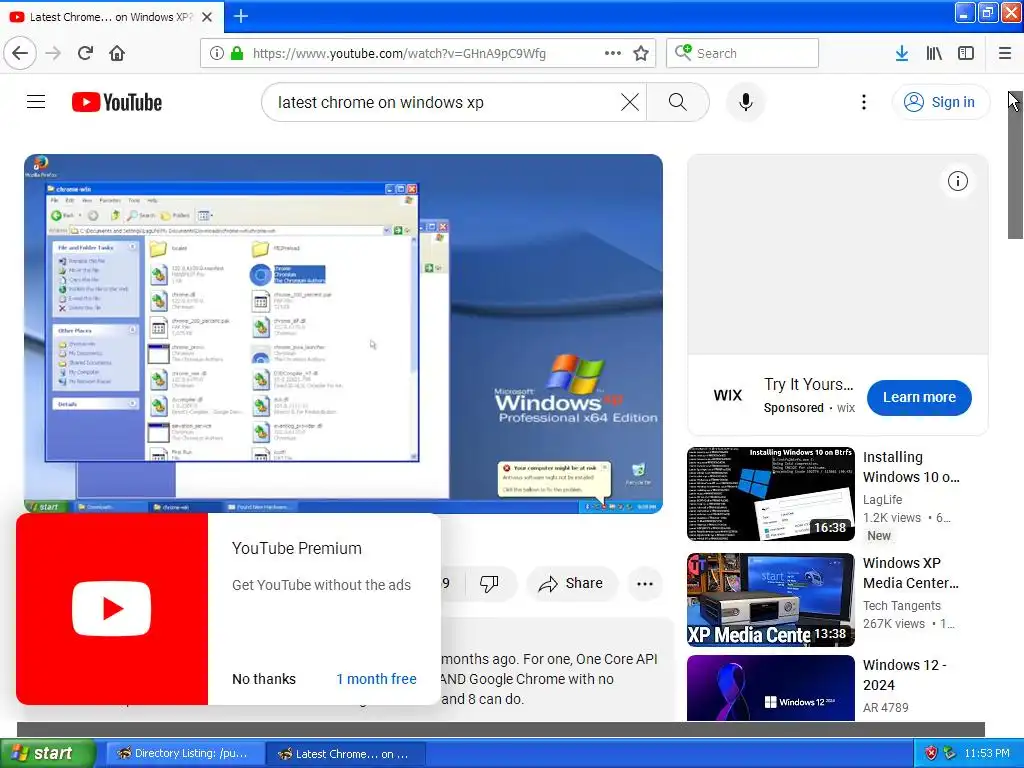Start voice search with microphone icon

746,102
